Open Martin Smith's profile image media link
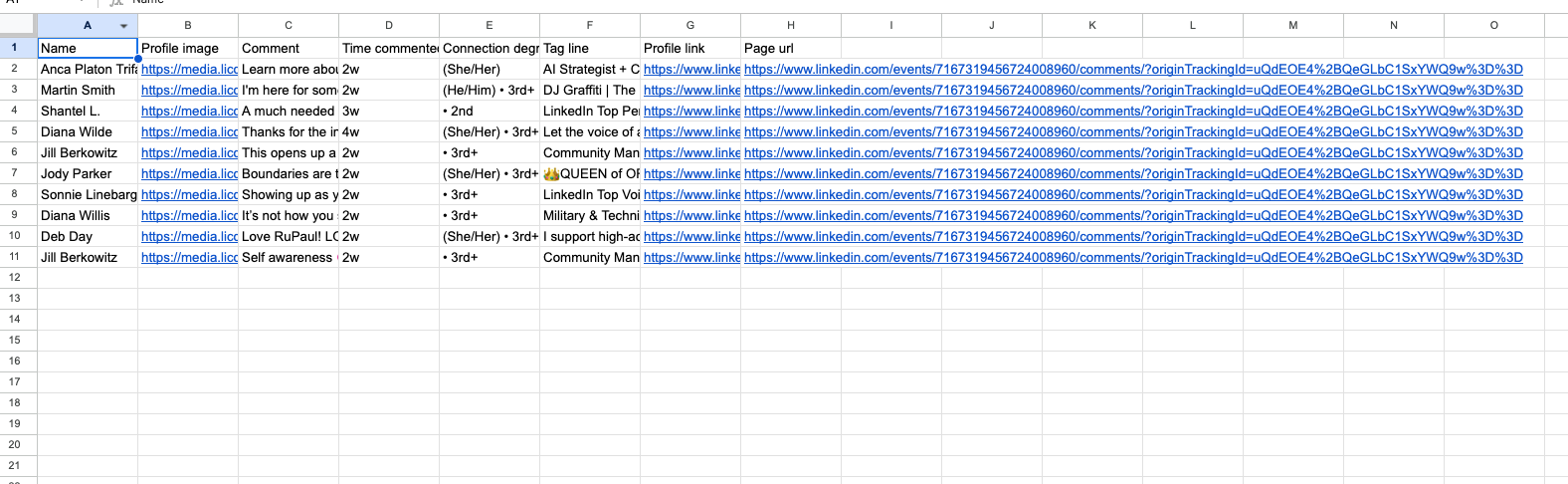The width and height of the screenshot is (1568, 484). click(189, 90)
